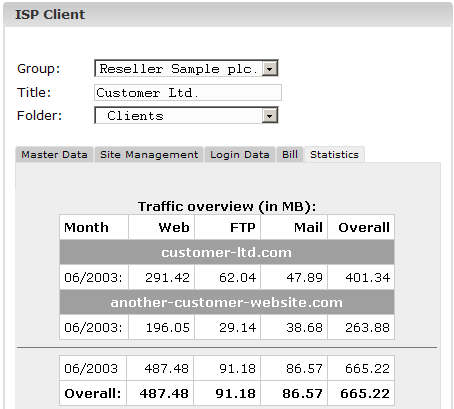
Task: Select the Statistics tab
Action: point(334,155)
